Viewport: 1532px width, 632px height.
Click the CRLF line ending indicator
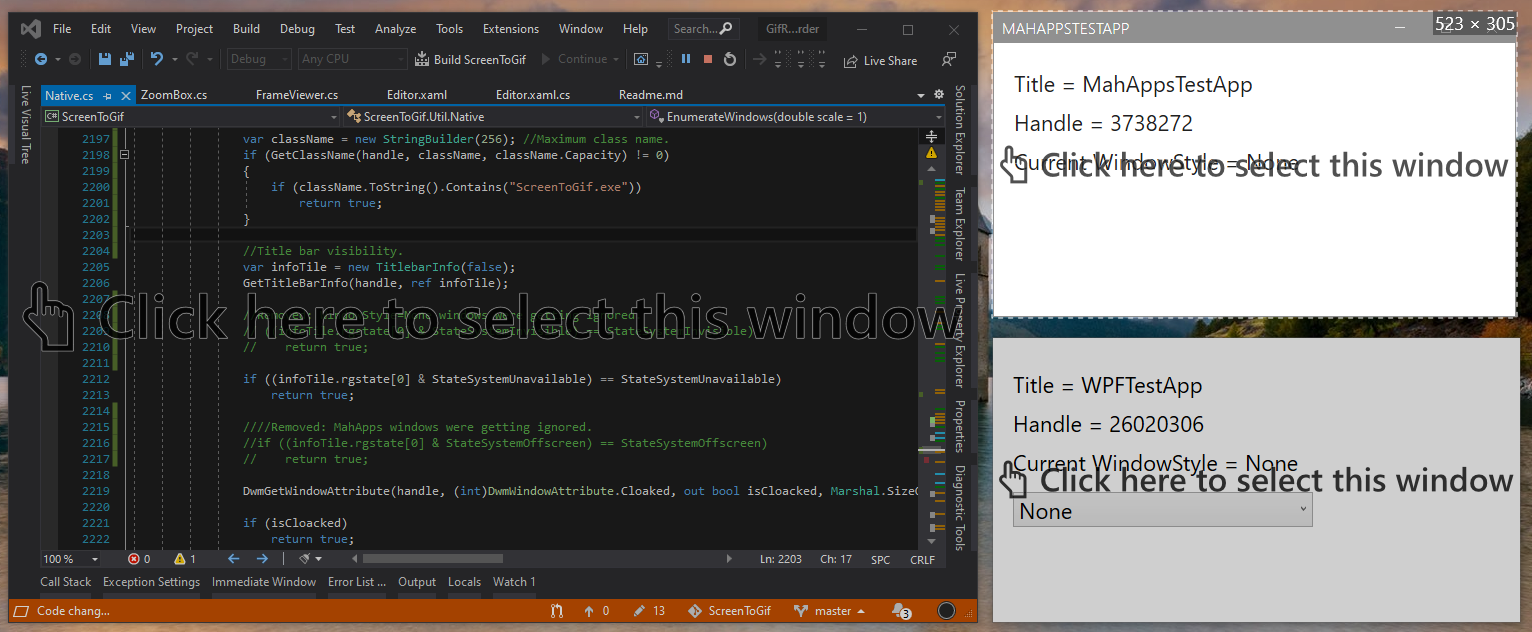click(x=923, y=559)
